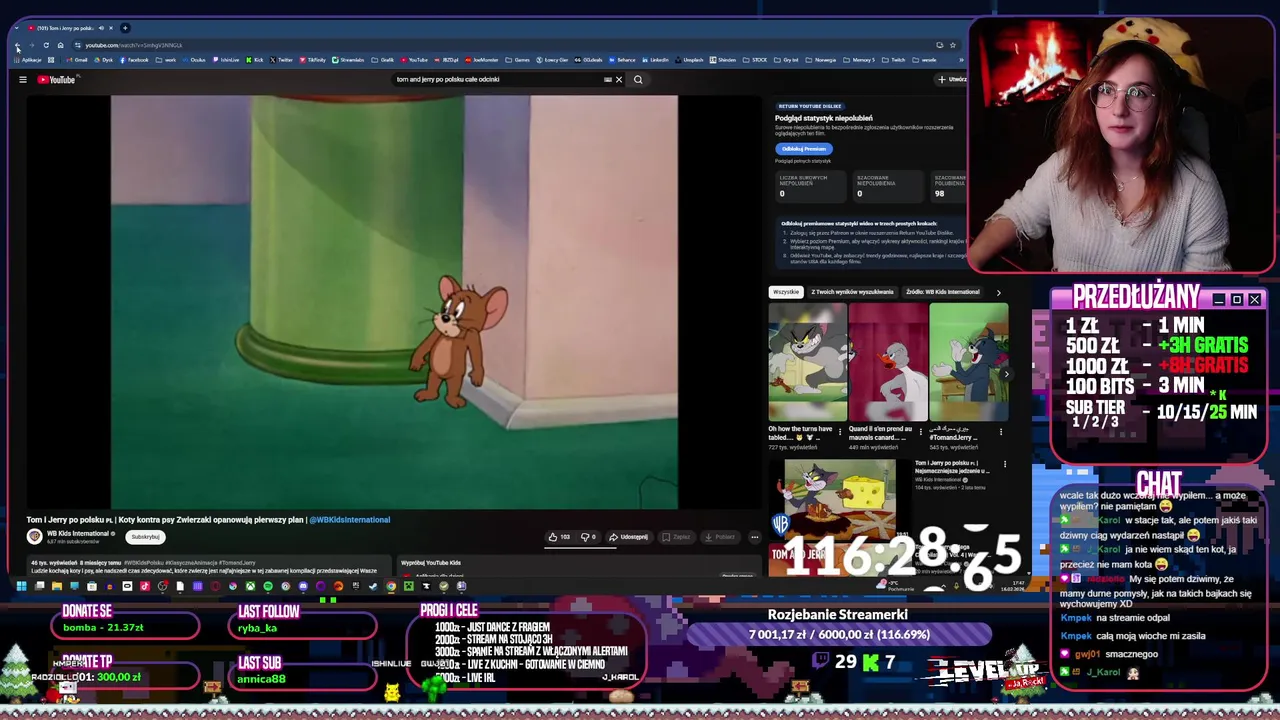Open the browser home page icon
Screen dimensions: 1280x720
pos(60,45)
